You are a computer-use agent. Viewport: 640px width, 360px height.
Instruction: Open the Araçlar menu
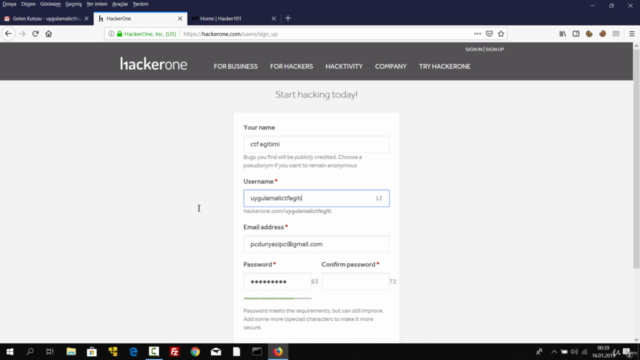click(120, 4)
